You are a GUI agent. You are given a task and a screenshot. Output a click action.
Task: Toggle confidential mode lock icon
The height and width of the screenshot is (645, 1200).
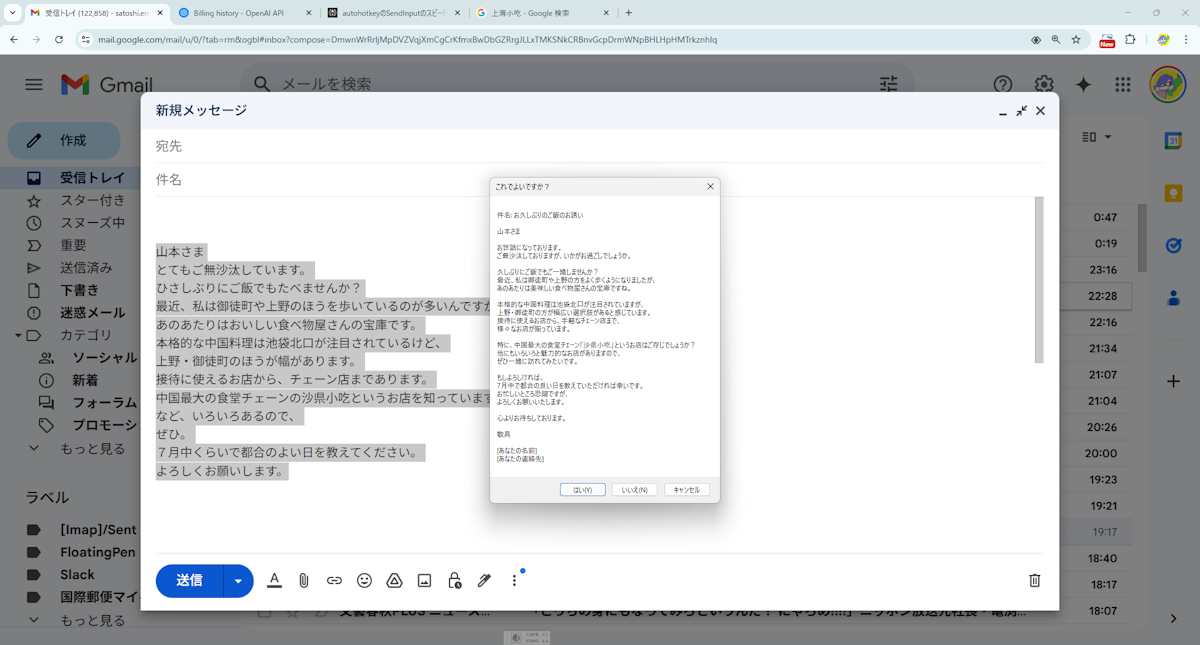(x=454, y=581)
